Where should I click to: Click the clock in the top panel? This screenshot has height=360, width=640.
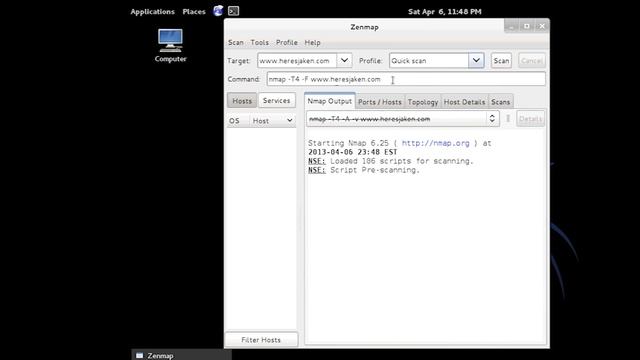coord(444,11)
